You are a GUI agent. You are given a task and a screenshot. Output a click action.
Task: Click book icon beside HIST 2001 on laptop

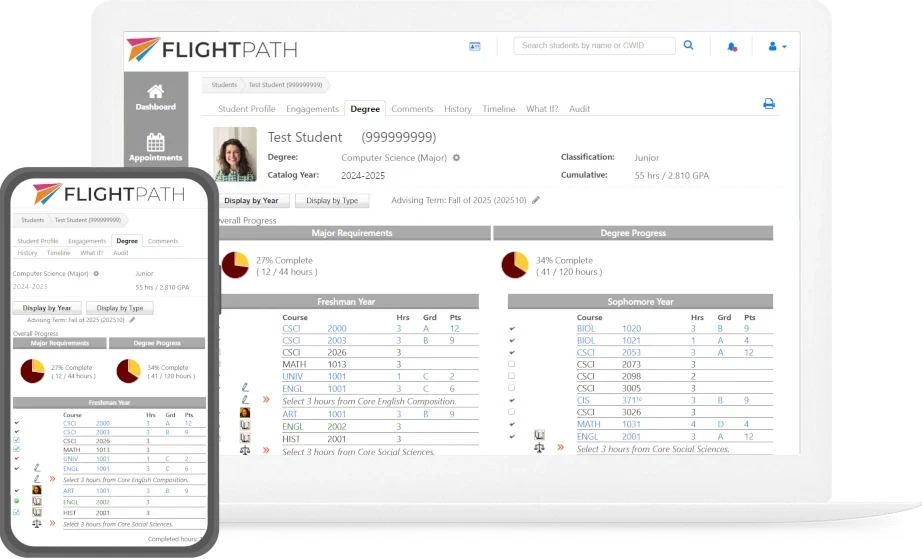245,438
